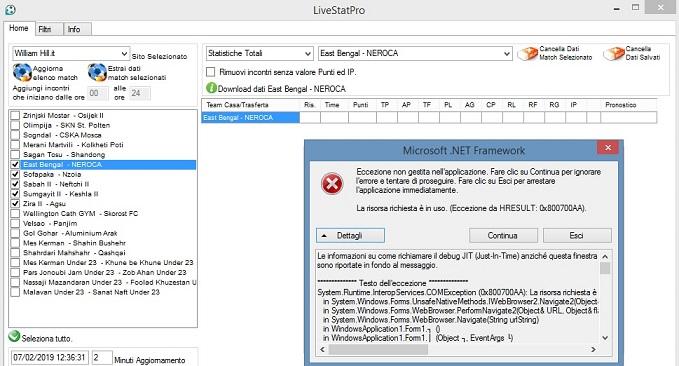
Task: Check the Shahrdari Mahshahr - Qashqai match
Action: (15, 253)
